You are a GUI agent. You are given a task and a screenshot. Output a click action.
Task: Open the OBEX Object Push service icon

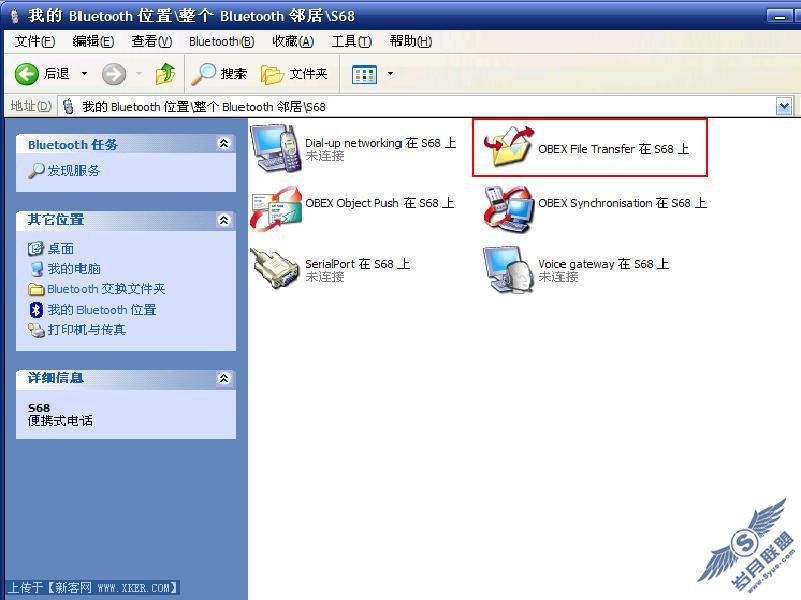276,208
